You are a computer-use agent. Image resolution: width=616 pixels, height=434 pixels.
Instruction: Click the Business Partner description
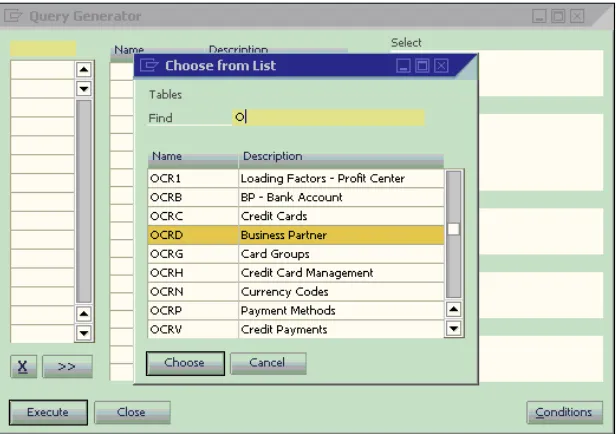[x=284, y=235]
